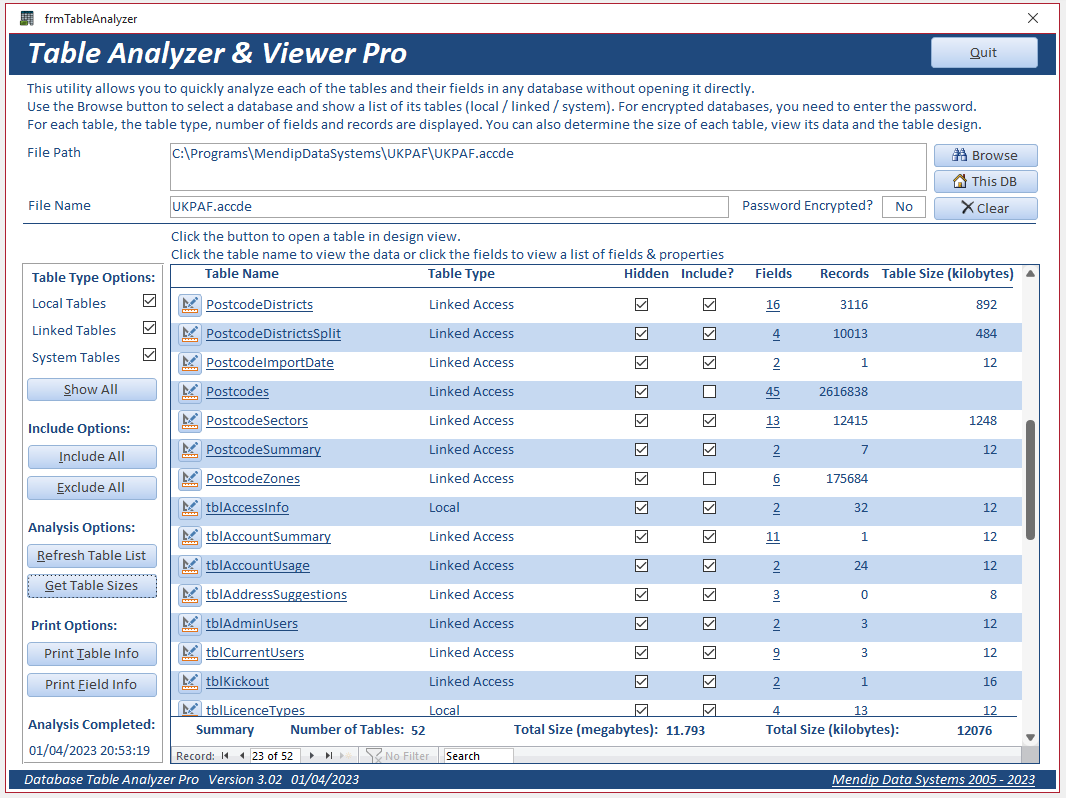Click design view icon for tblAddressSuggestions
This screenshot has height=798, width=1066.
point(190,595)
